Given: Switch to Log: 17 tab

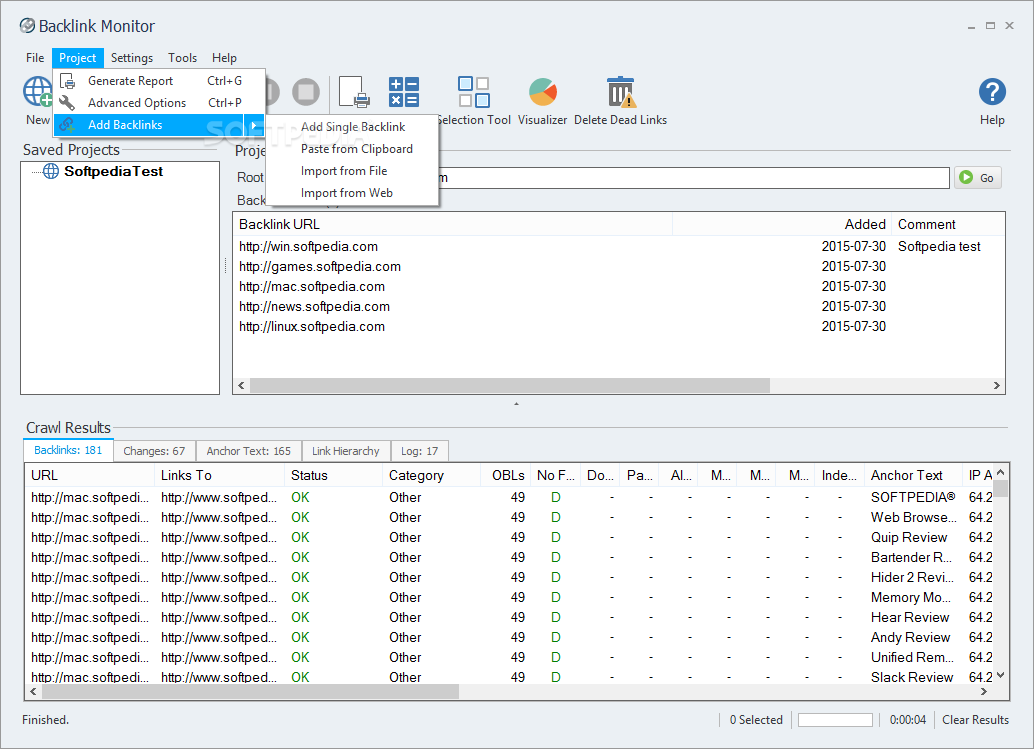Looking at the screenshot, I should [419, 451].
